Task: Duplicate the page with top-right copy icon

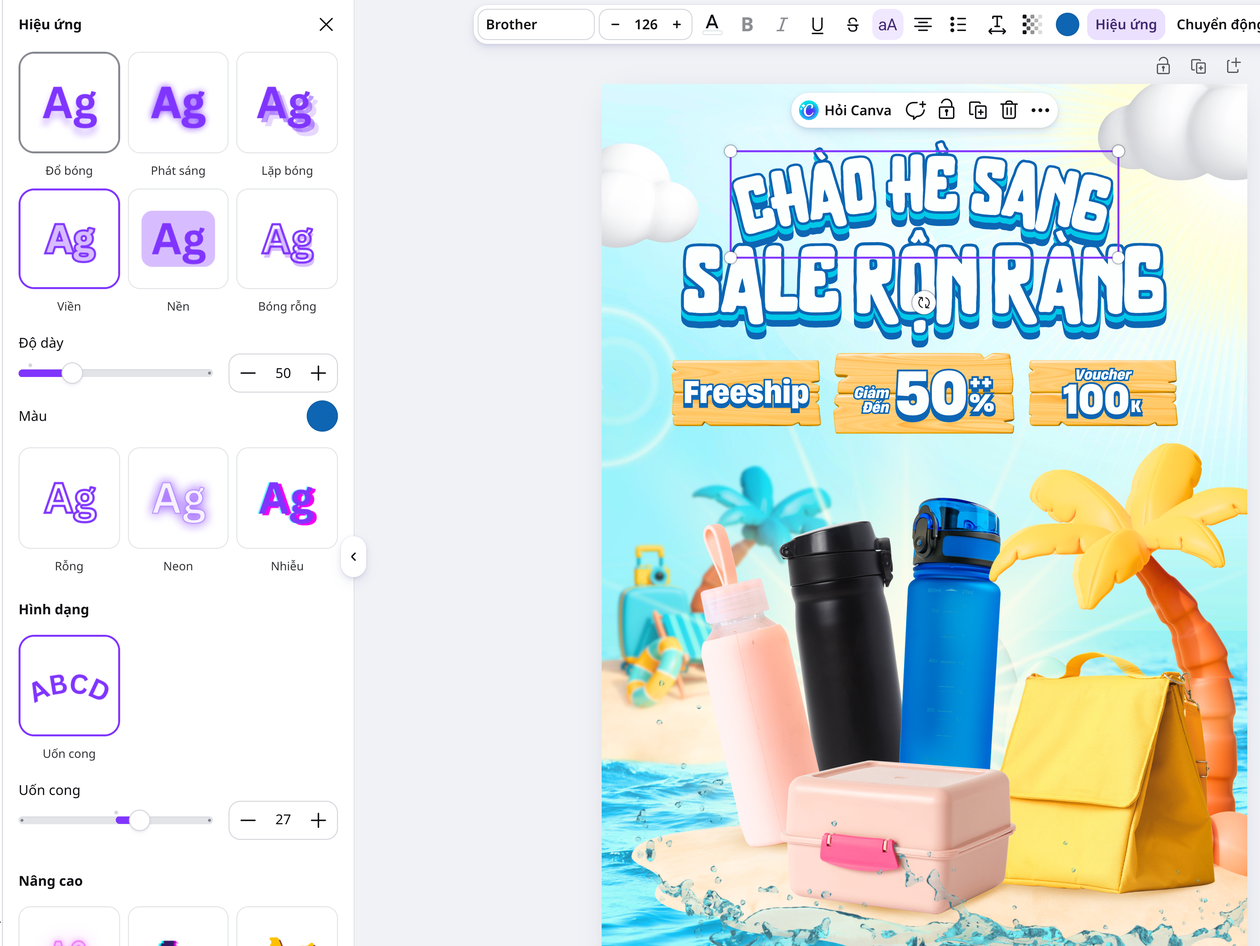Action: [1198, 66]
